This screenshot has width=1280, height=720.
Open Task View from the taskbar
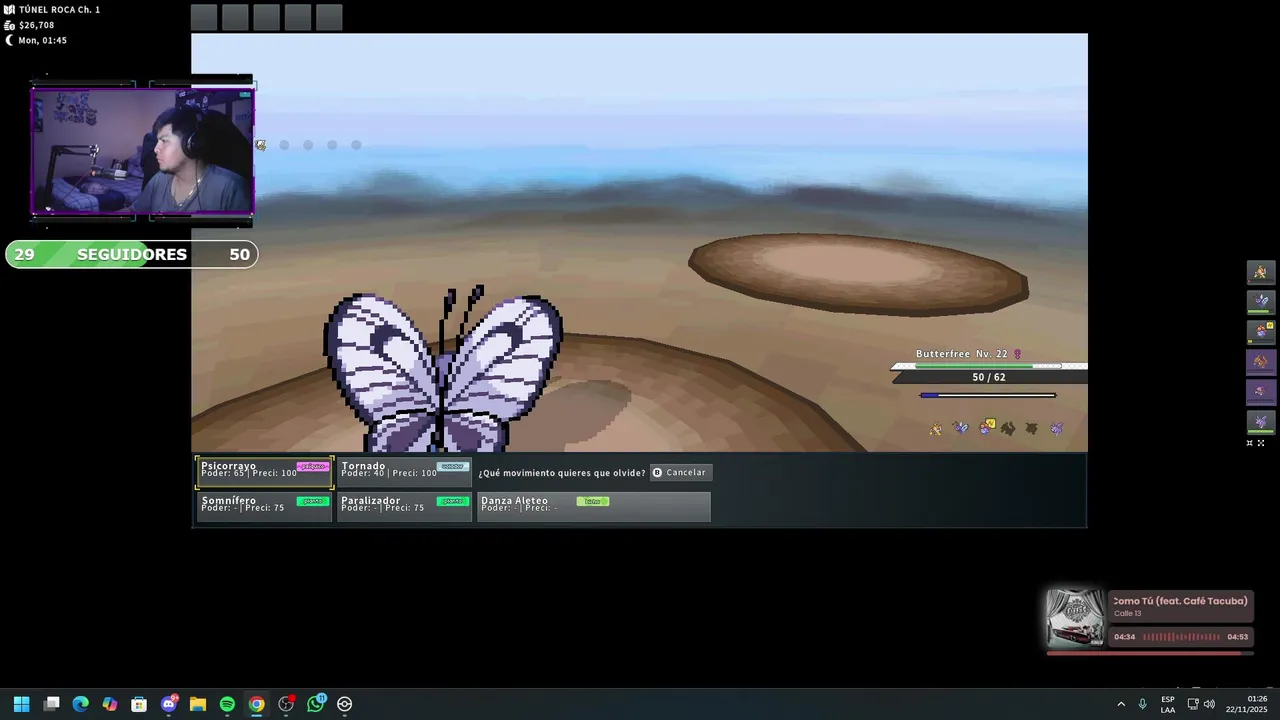[x=52, y=704]
